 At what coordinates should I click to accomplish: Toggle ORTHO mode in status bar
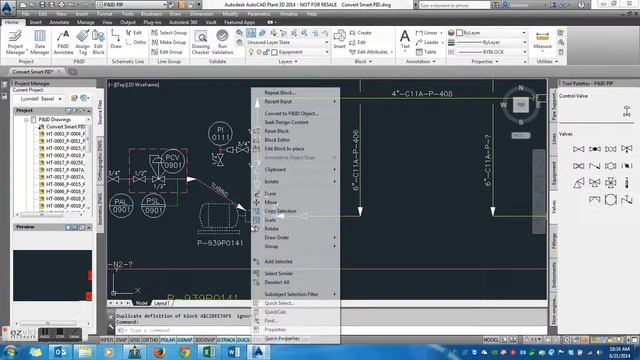(150, 340)
